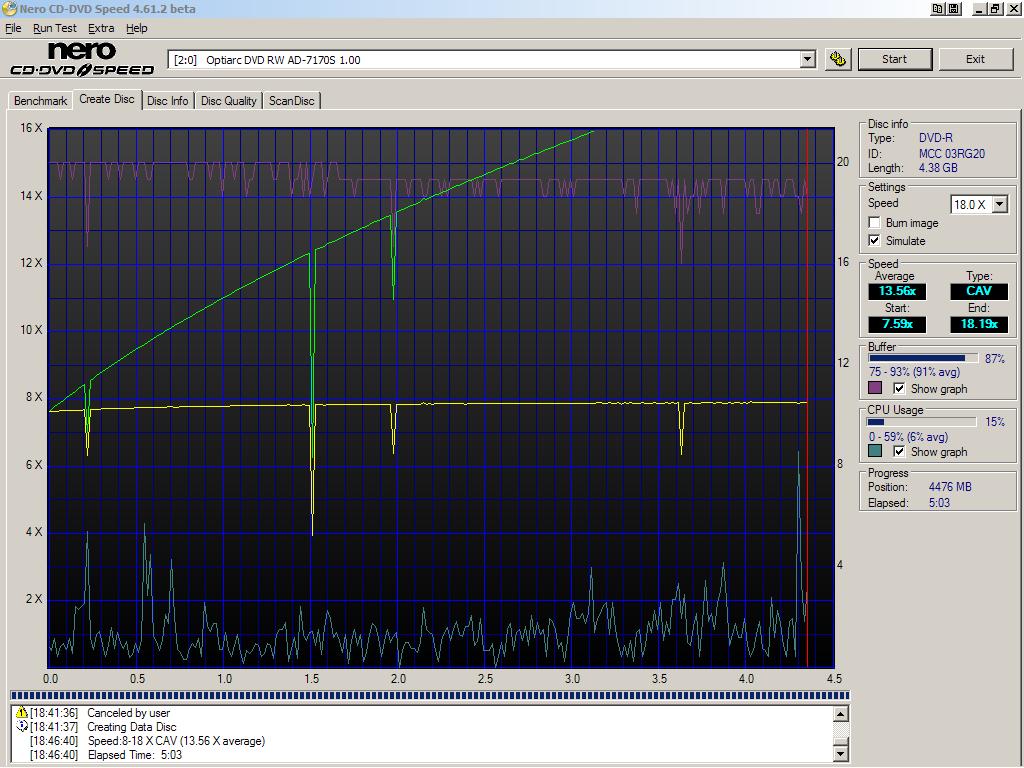Enable the Burn image checkbox
This screenshot has height=768, width=1024.
tap(874, 223)
